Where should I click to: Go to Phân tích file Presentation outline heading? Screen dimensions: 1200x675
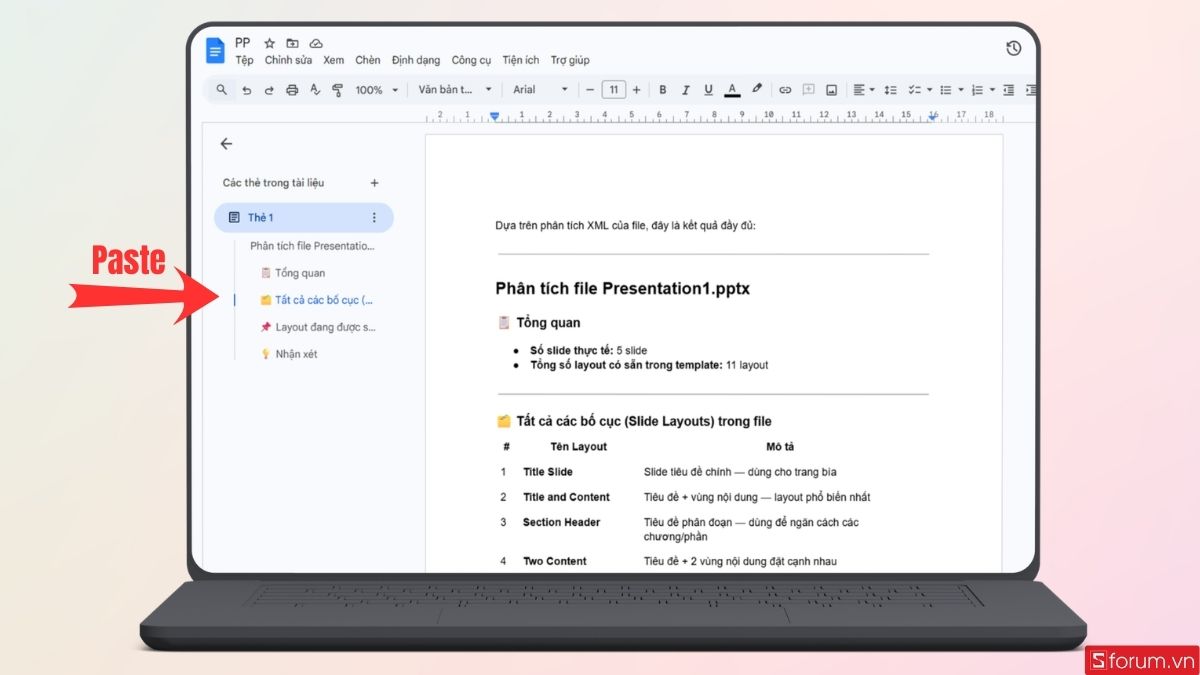coord(312,246)
